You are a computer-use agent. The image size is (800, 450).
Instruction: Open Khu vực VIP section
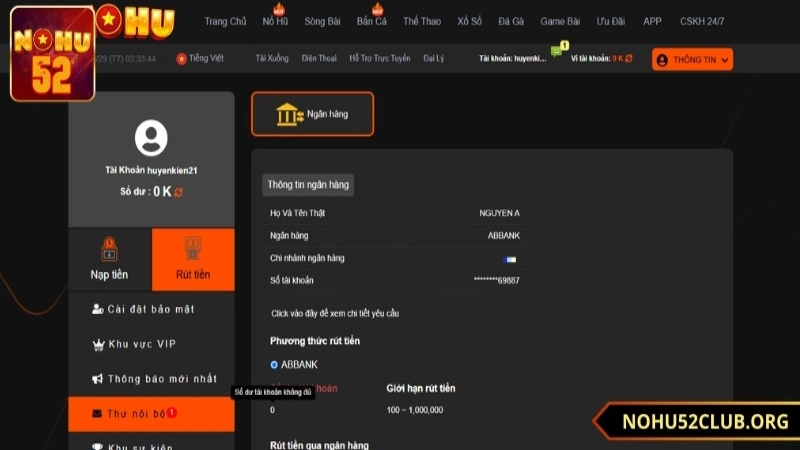pyautogui.click(x=140, y=344)
